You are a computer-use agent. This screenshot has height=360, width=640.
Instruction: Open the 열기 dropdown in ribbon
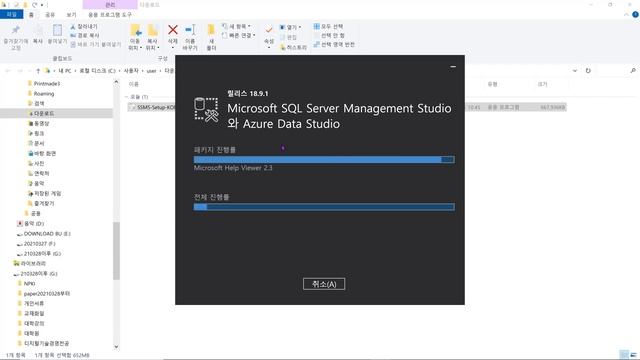291,27
